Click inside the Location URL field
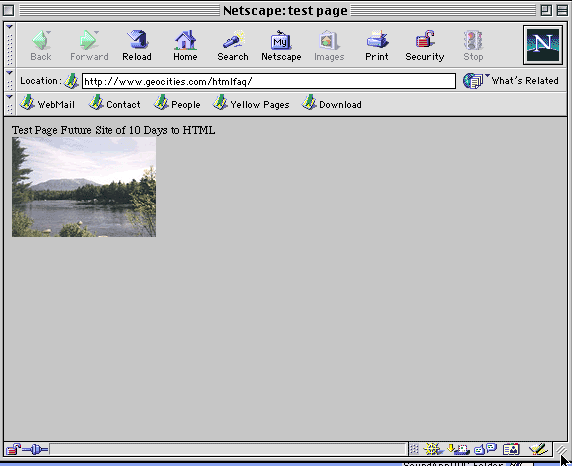Viewport: 572px width, 466px height. 269,81
